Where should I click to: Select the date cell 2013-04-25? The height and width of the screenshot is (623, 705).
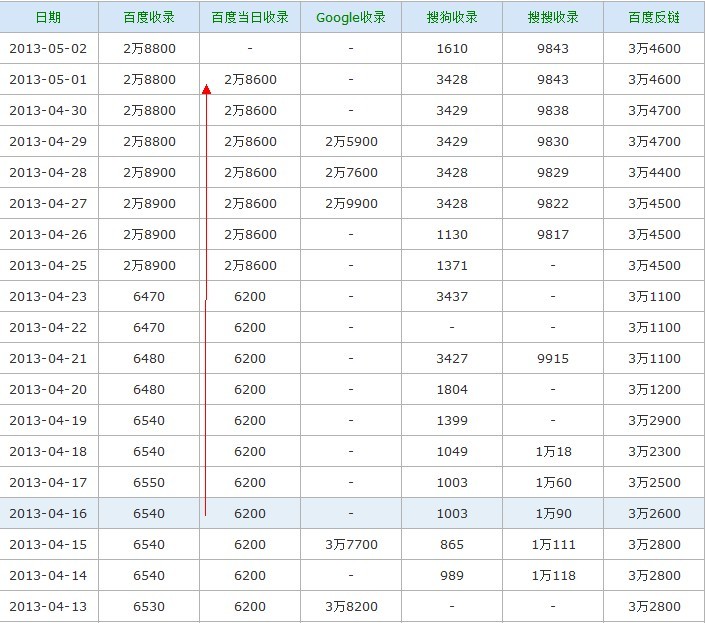48,265
